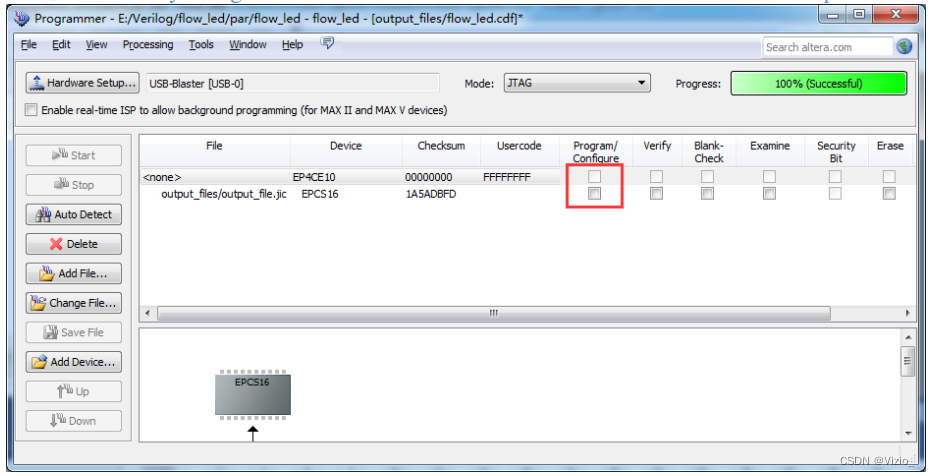The image size is (929, 476).
Task: Toggle Verify checkbox for EPCS16 row
Action: coord(656,193)
